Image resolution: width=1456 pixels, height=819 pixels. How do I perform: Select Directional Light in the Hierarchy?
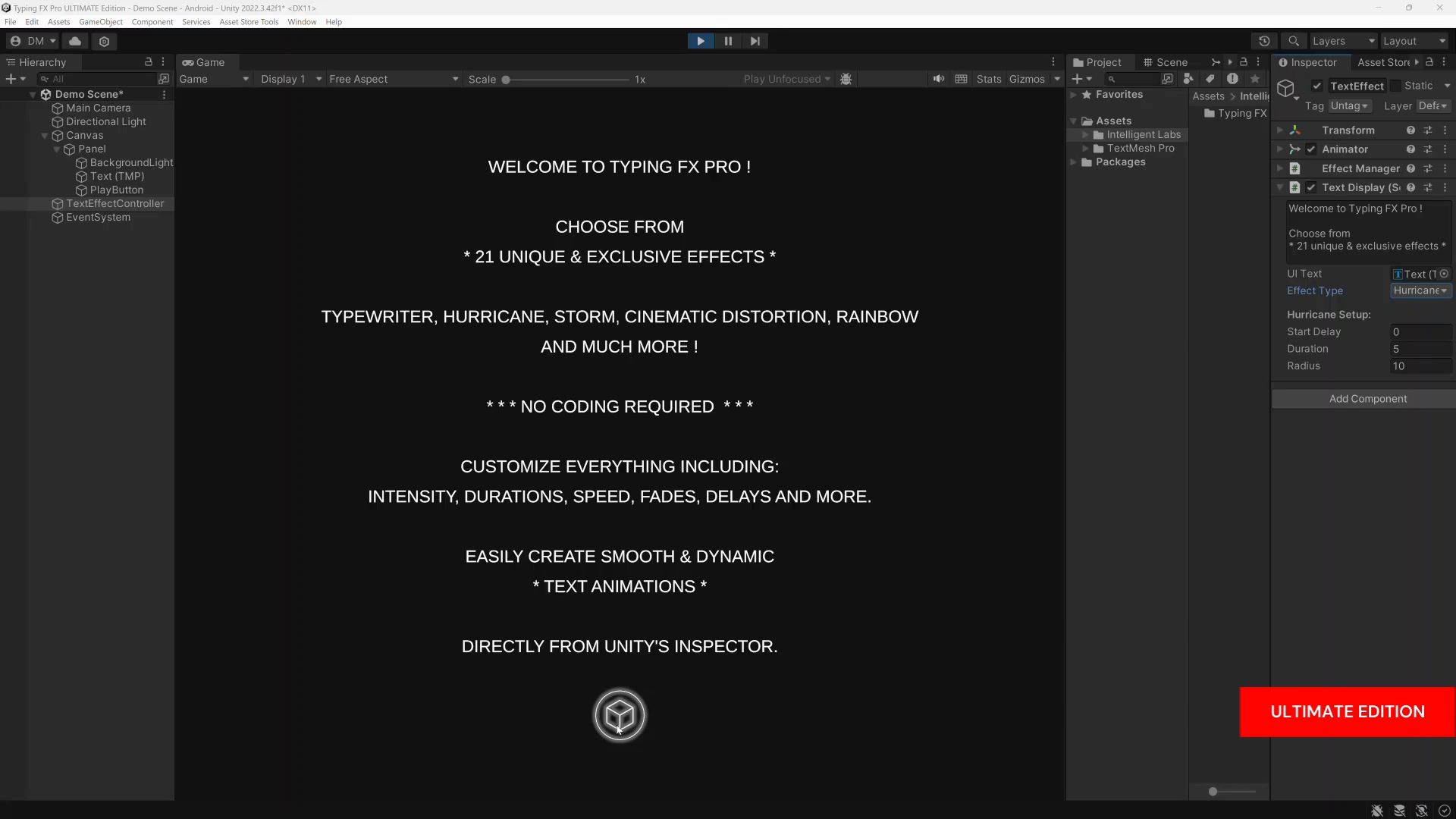point(105,122)
